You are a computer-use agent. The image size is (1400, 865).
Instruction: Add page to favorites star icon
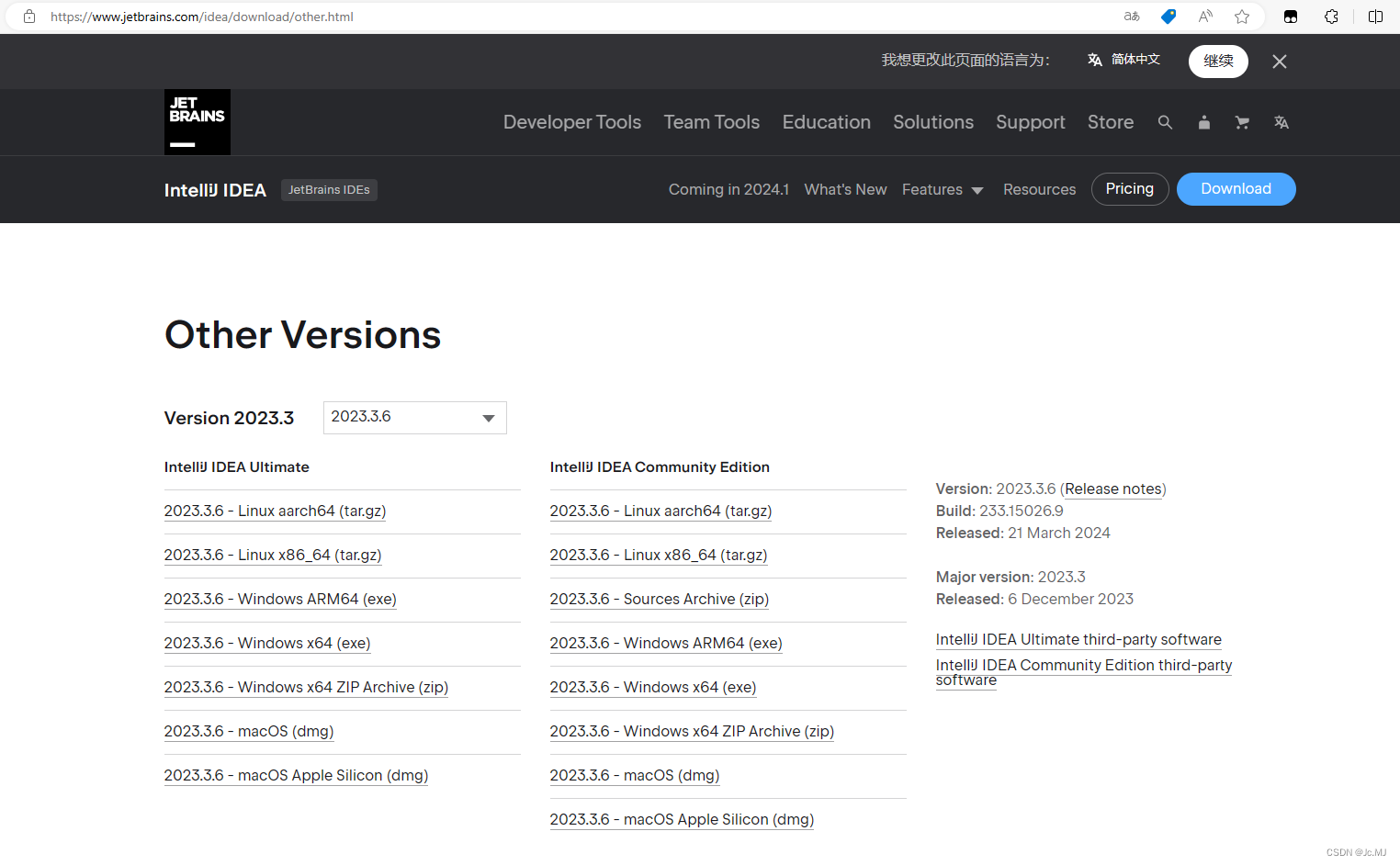point(1242,17)
